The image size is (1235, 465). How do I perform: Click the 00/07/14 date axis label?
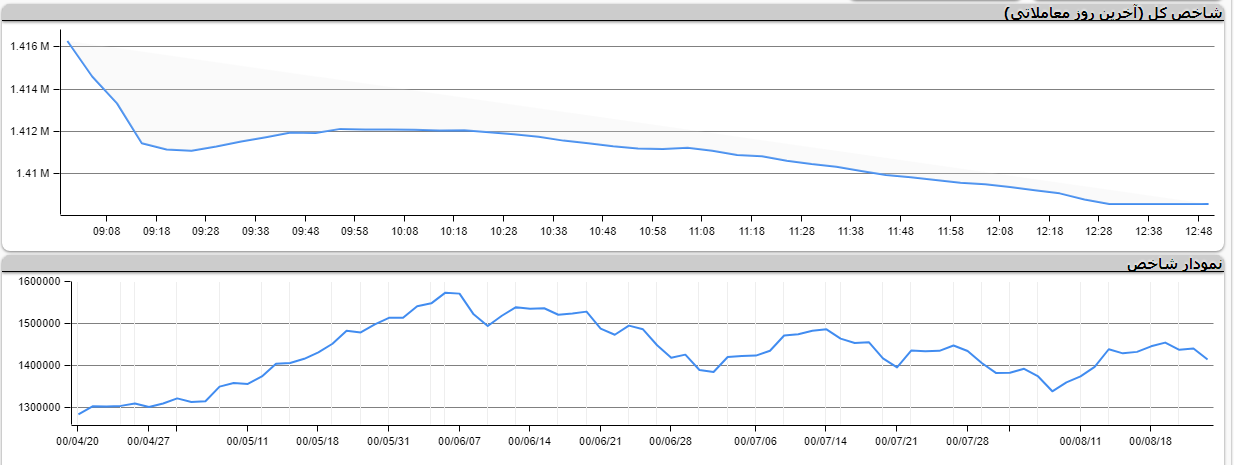point(827,439)
